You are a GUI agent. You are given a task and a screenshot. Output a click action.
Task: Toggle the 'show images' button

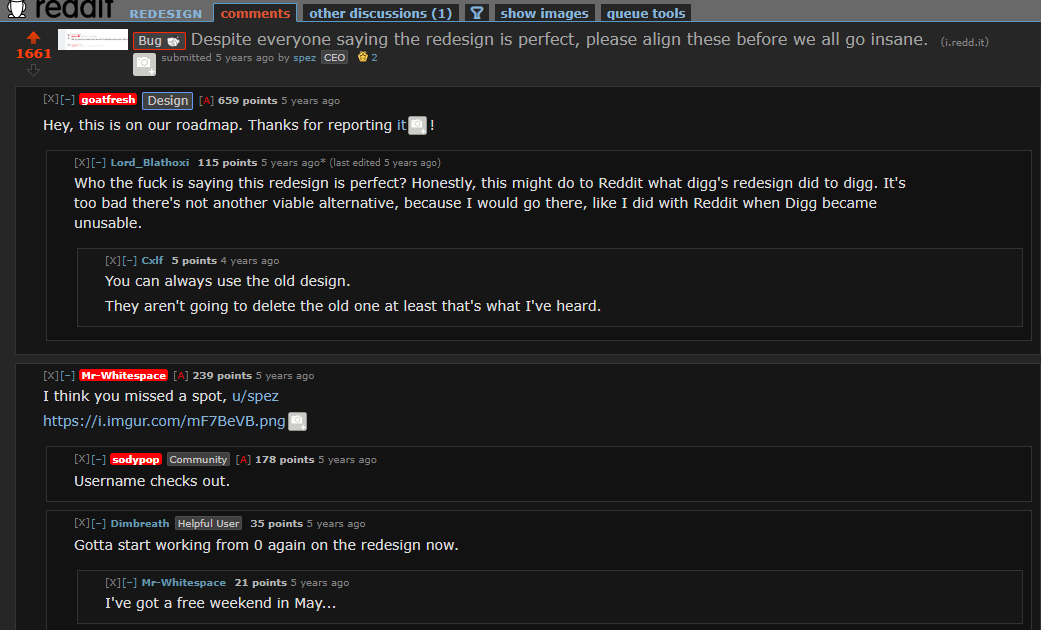click(544, 13)
